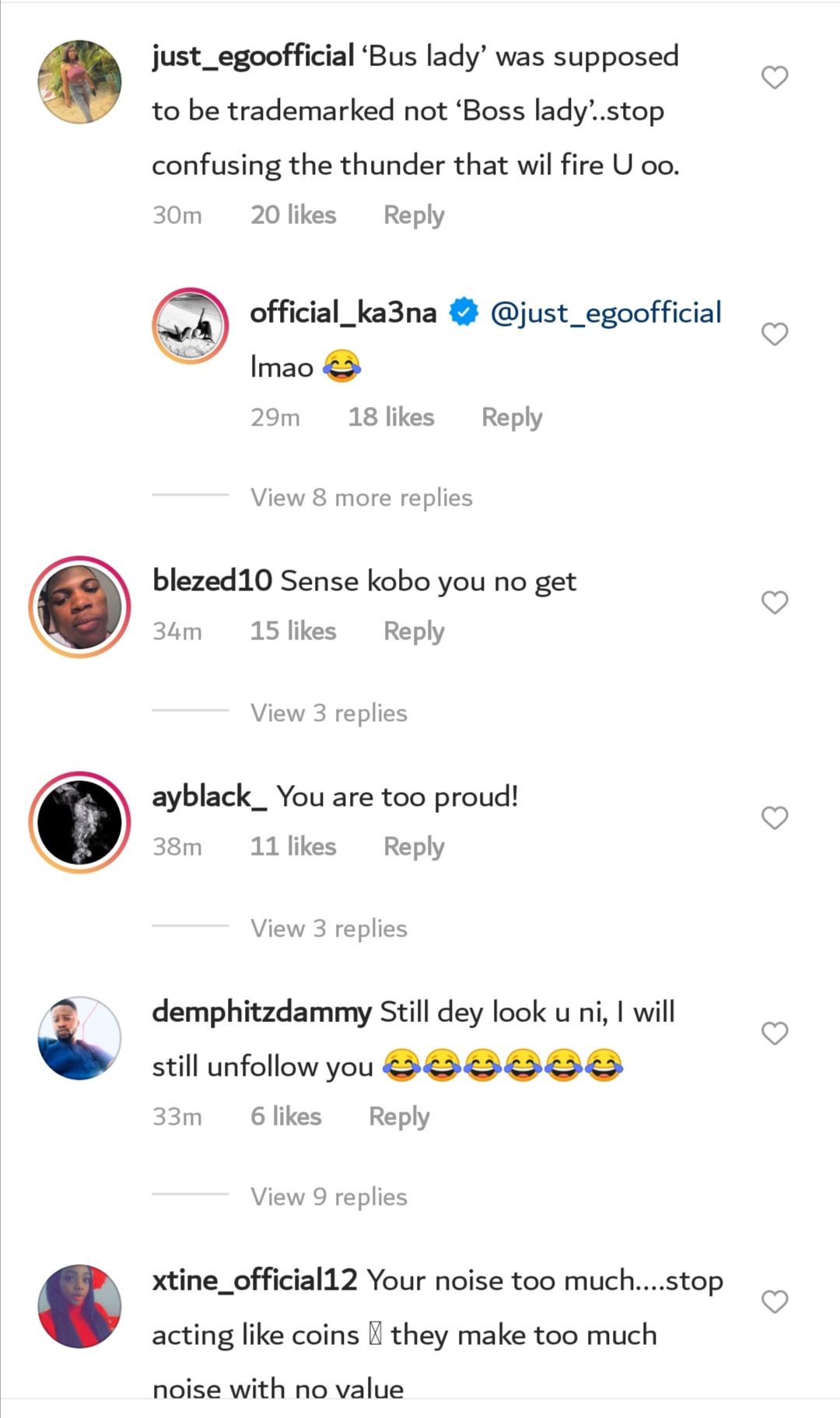Show 'View 9 replies' under demphitzdammy
This screenshot has height=1418, width=840.
tap(328, 1196)
